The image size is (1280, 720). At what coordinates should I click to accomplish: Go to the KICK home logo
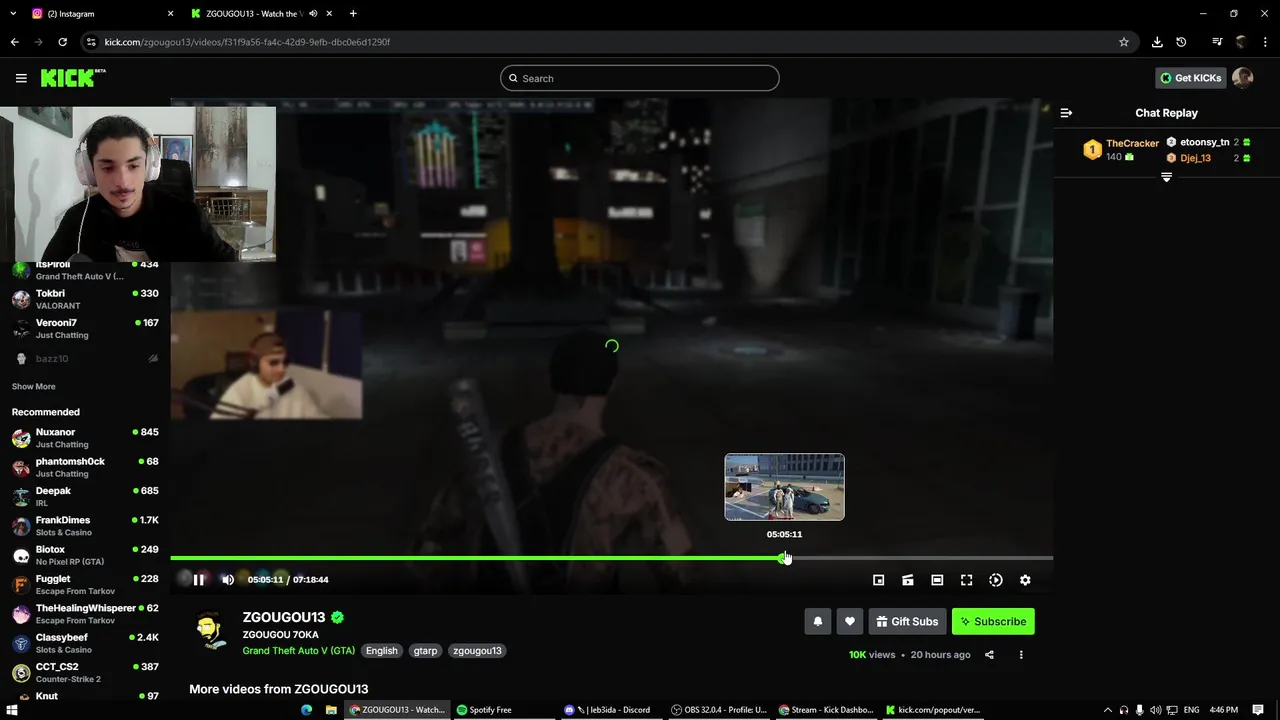[73, 78]
